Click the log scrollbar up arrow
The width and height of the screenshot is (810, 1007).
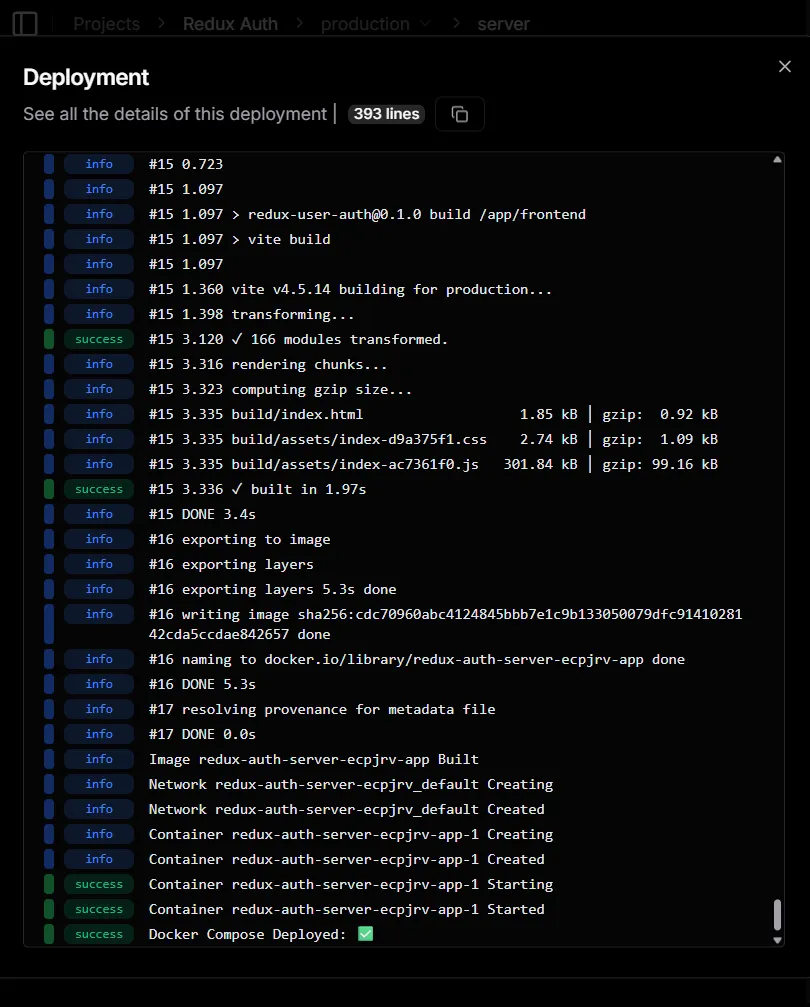pyautogui.click(x=777, y=160)
